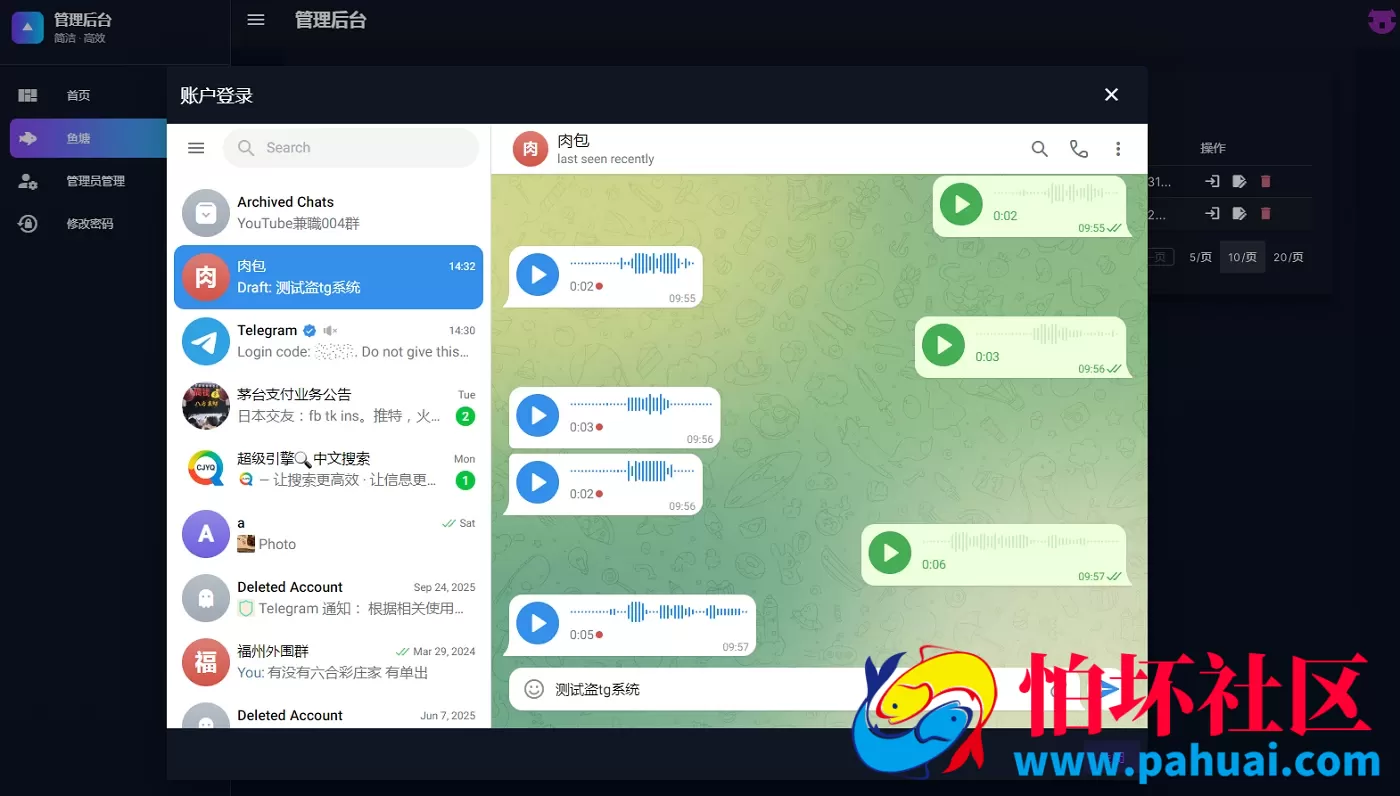
Task: Play incoming 0:05 voice message at 09:57
Action: click(x=538, y=624)
